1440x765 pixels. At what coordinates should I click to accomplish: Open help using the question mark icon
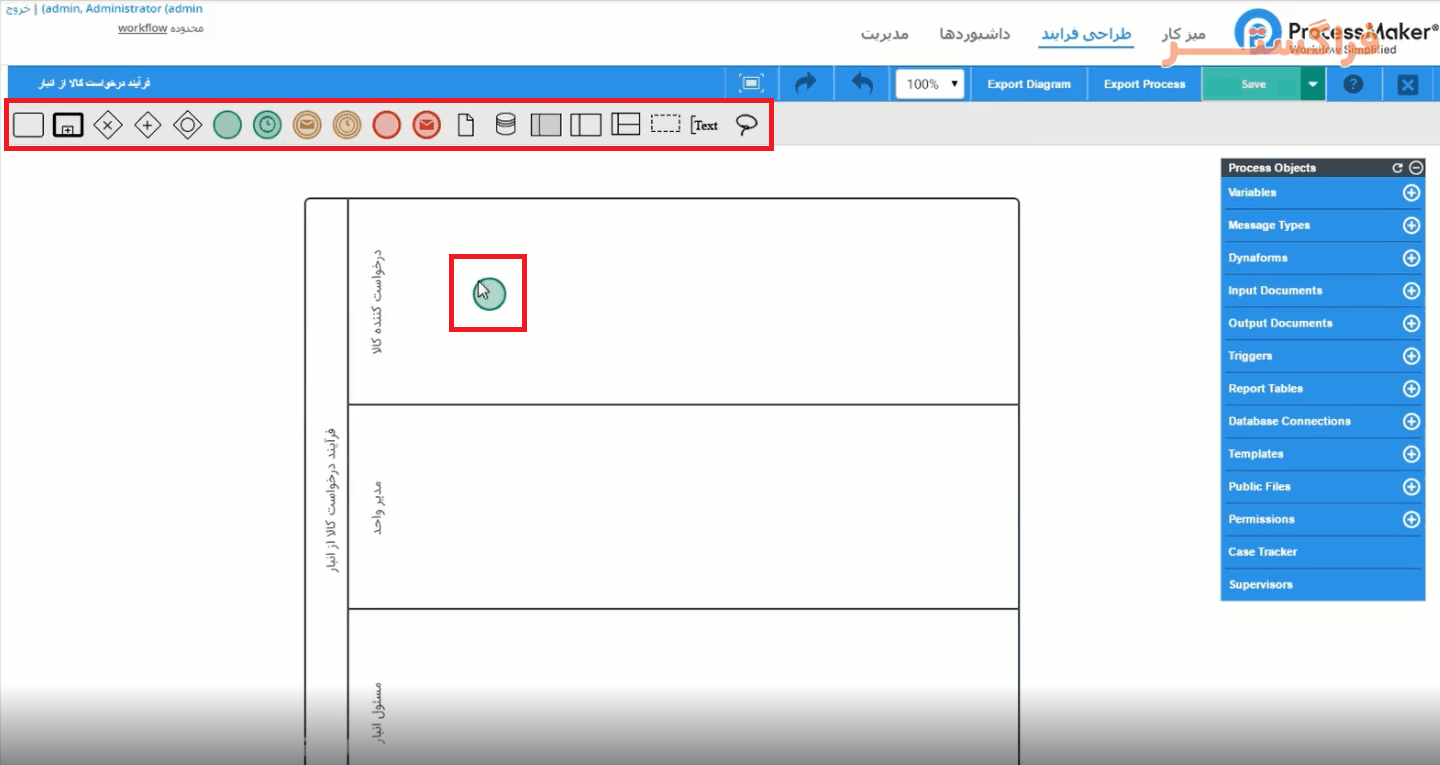coord(1353,83)
